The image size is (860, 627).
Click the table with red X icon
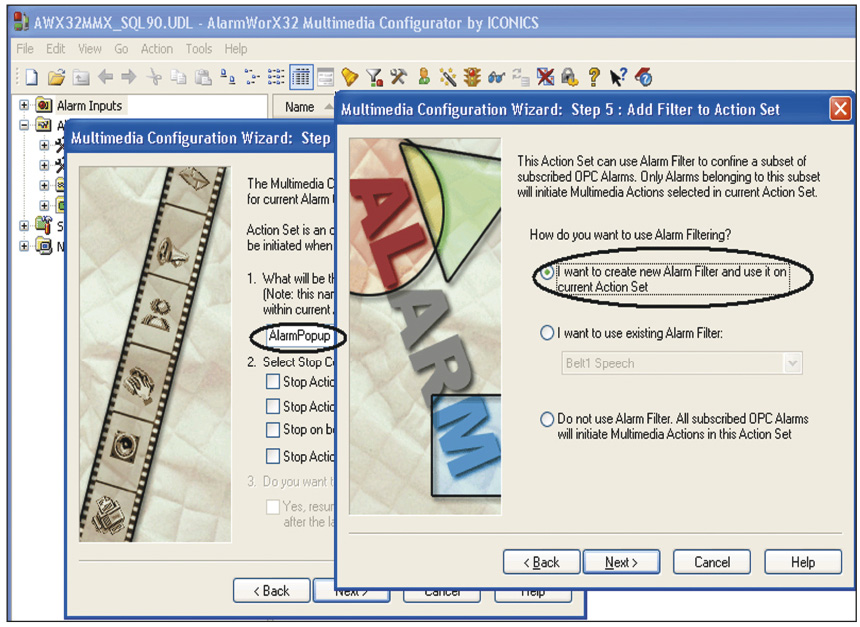pos(545,77)
